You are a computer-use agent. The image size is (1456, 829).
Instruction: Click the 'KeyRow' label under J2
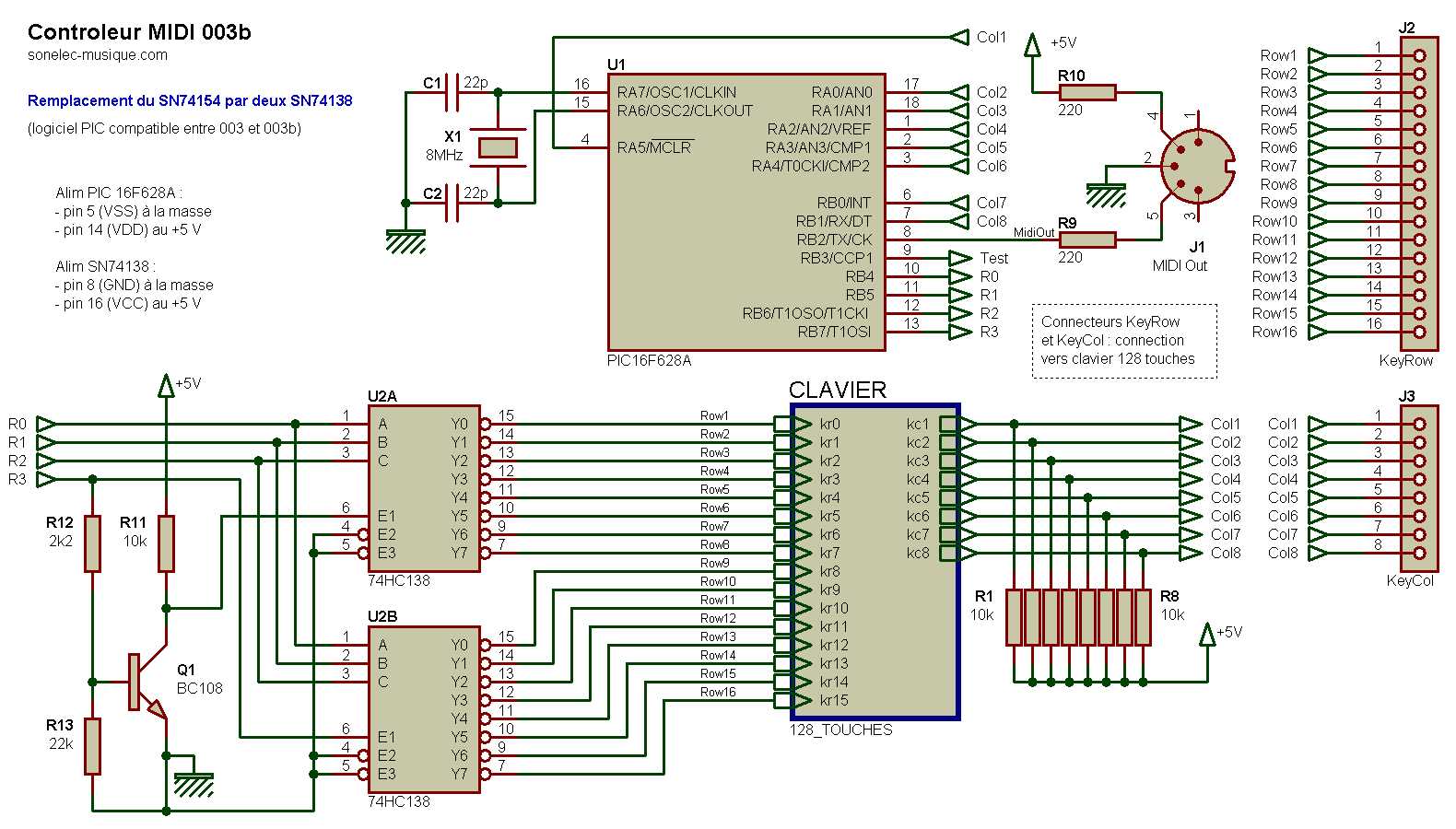(x=1406, y=360)
